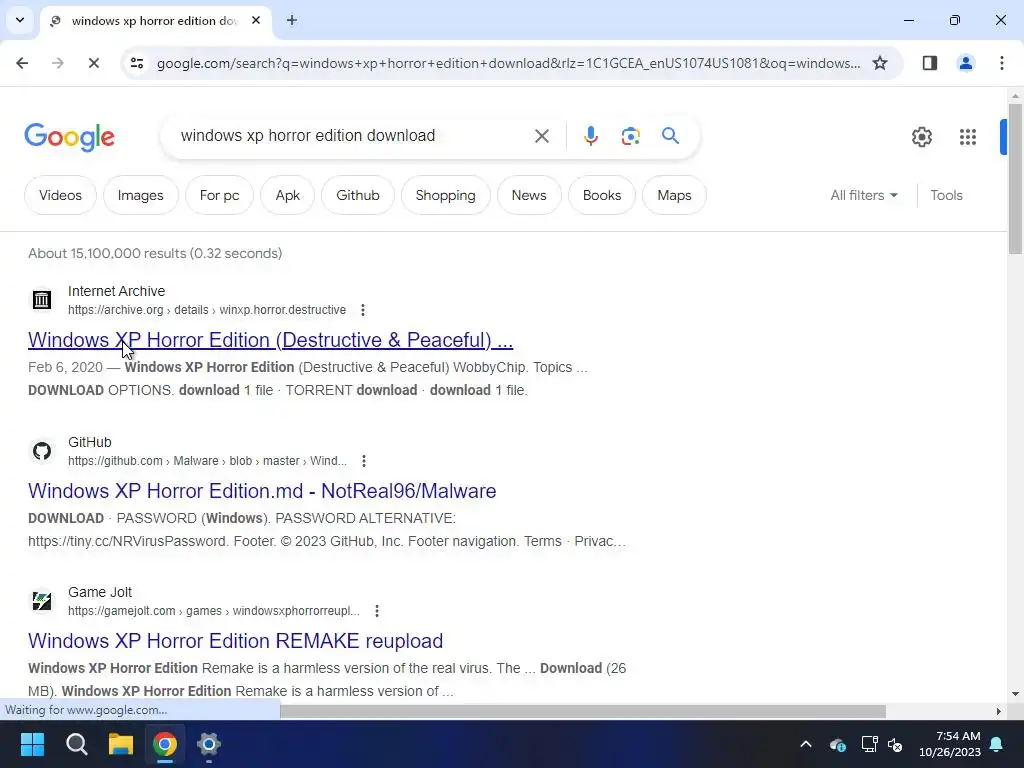Go back to previous page
1024x768 pixels.
tap(22, 63)
